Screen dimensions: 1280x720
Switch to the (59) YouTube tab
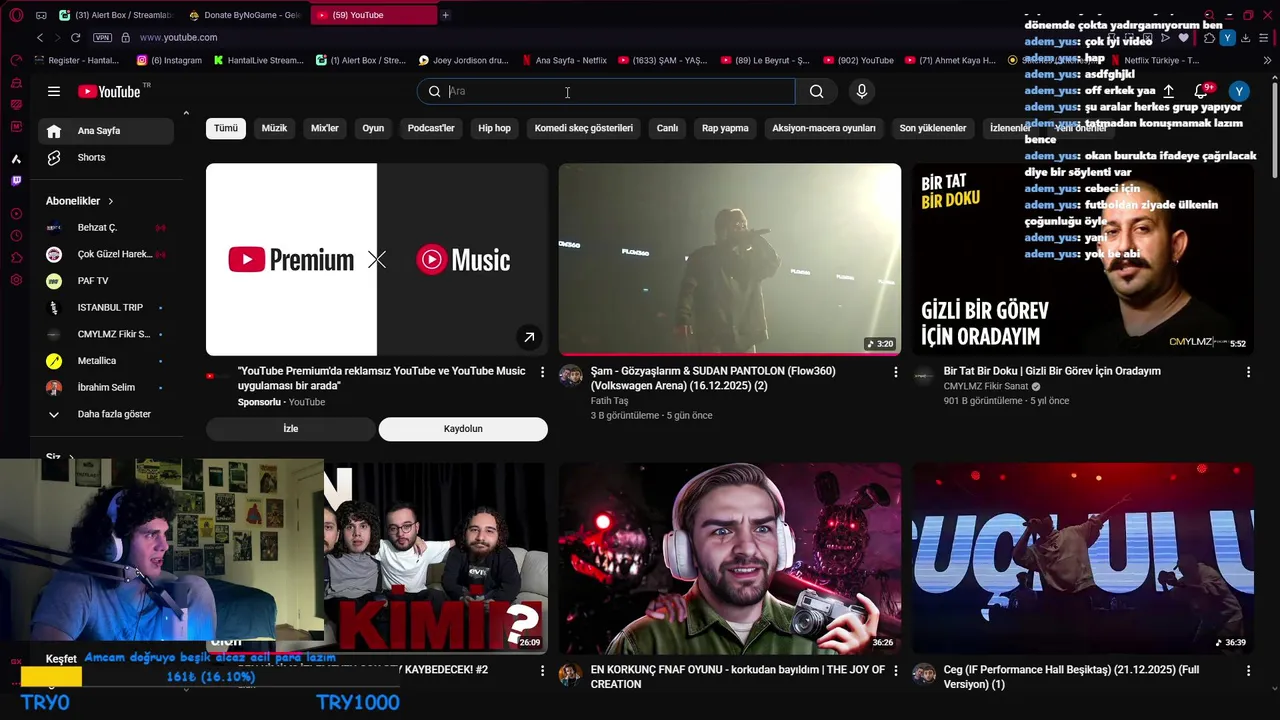374,15
